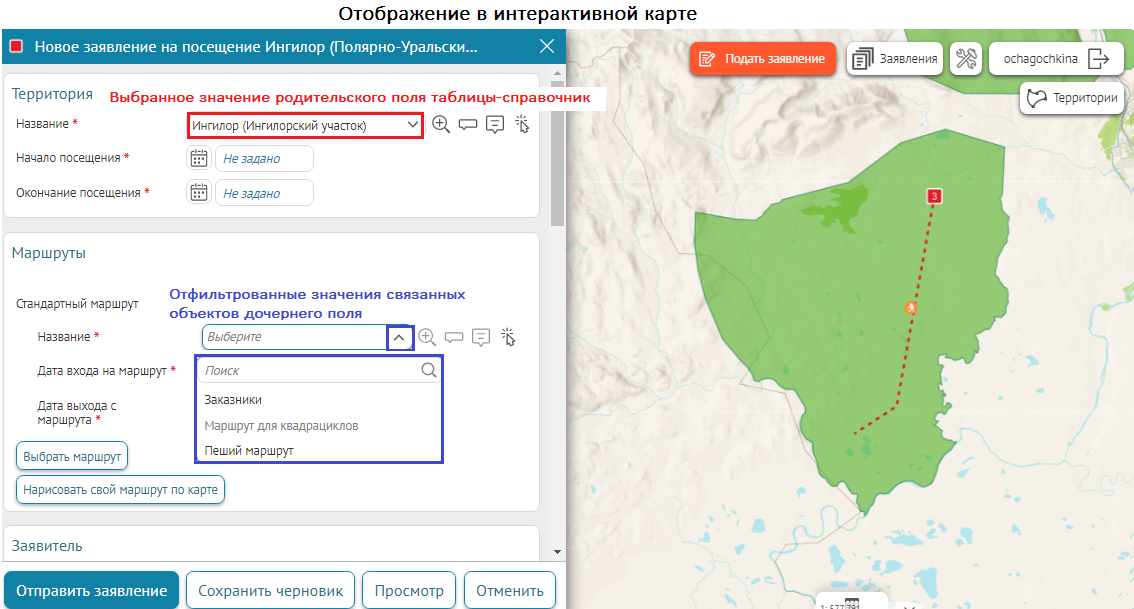Click the pick-on-map cursor icon beside territory
1134x609 pixels.
click(522, 125)
